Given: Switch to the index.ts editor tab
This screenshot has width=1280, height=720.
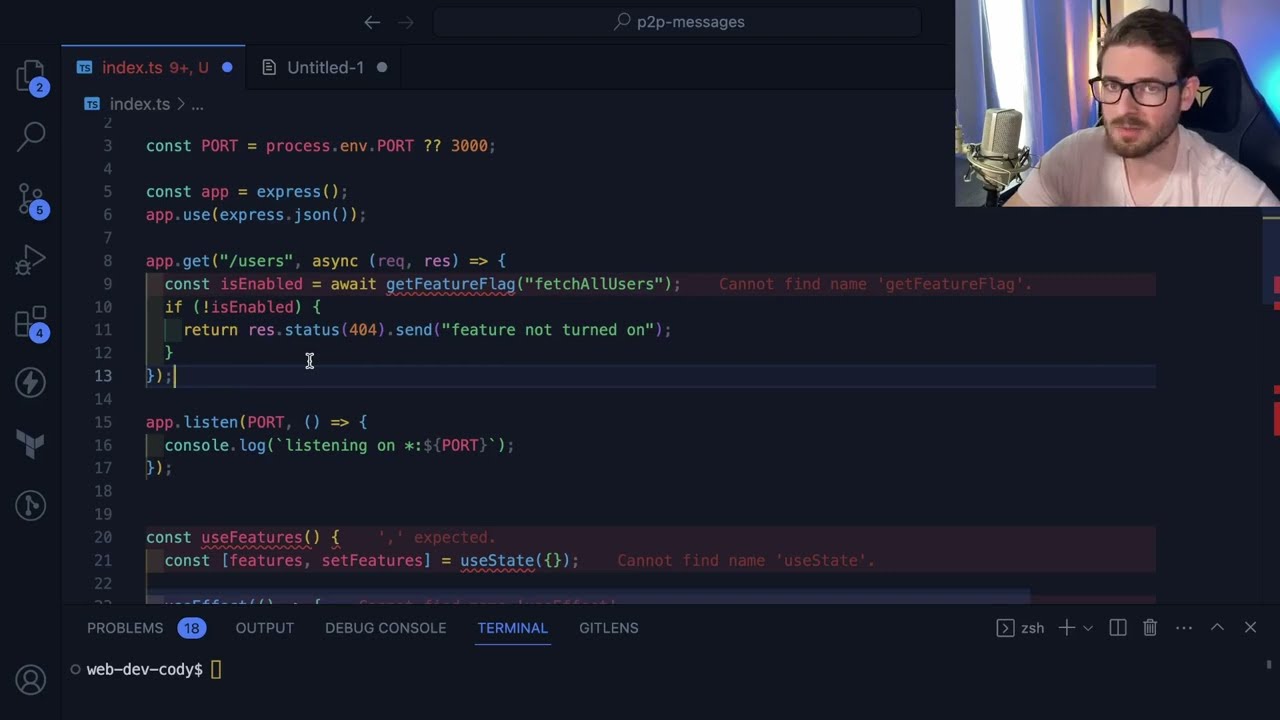Looking at the screenshot, I should tap(153, 67).
